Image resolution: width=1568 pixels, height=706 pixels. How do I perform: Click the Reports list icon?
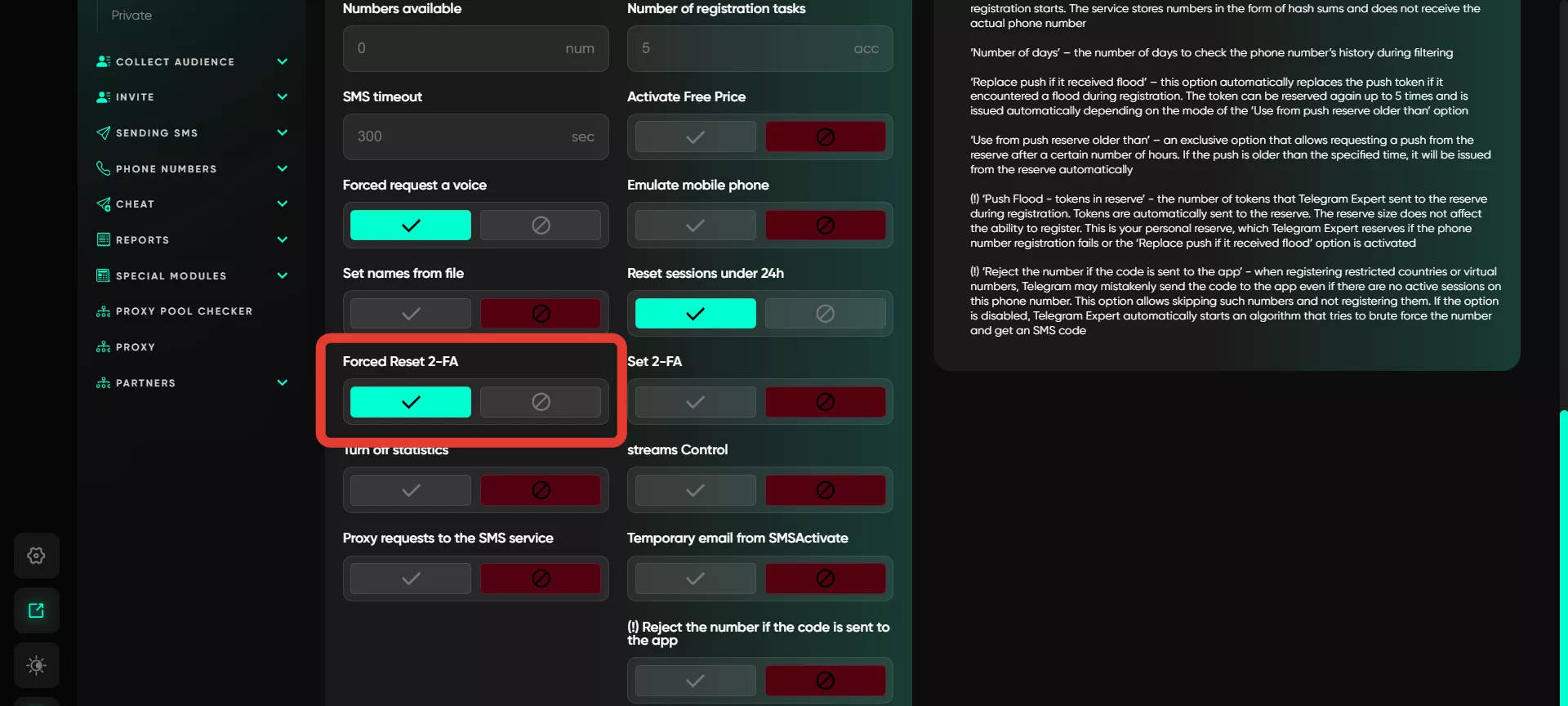click(x=103, y=239)
